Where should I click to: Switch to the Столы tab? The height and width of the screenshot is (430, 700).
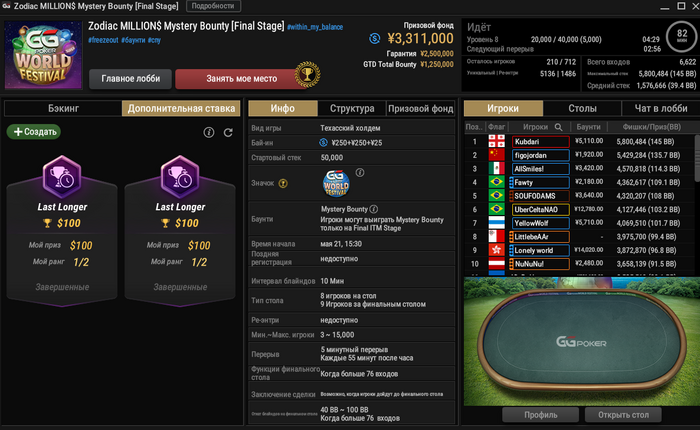(x=582, y=109)
